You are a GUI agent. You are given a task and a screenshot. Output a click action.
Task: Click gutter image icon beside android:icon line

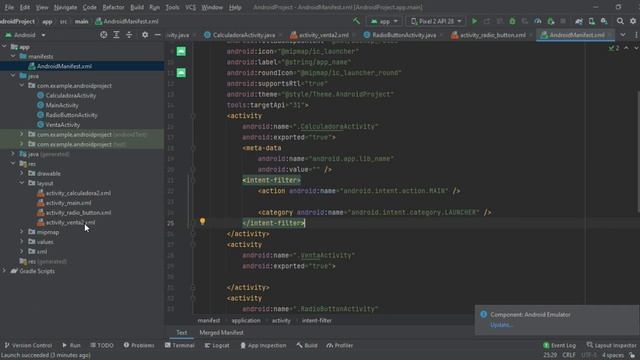181,51
